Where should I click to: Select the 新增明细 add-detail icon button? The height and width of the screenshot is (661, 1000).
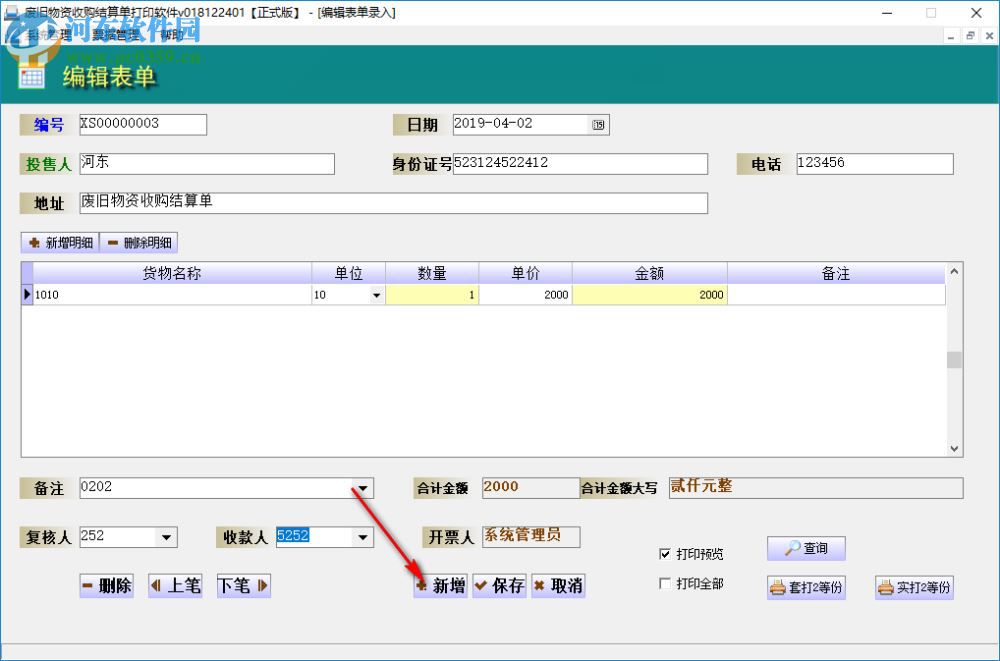32,242
